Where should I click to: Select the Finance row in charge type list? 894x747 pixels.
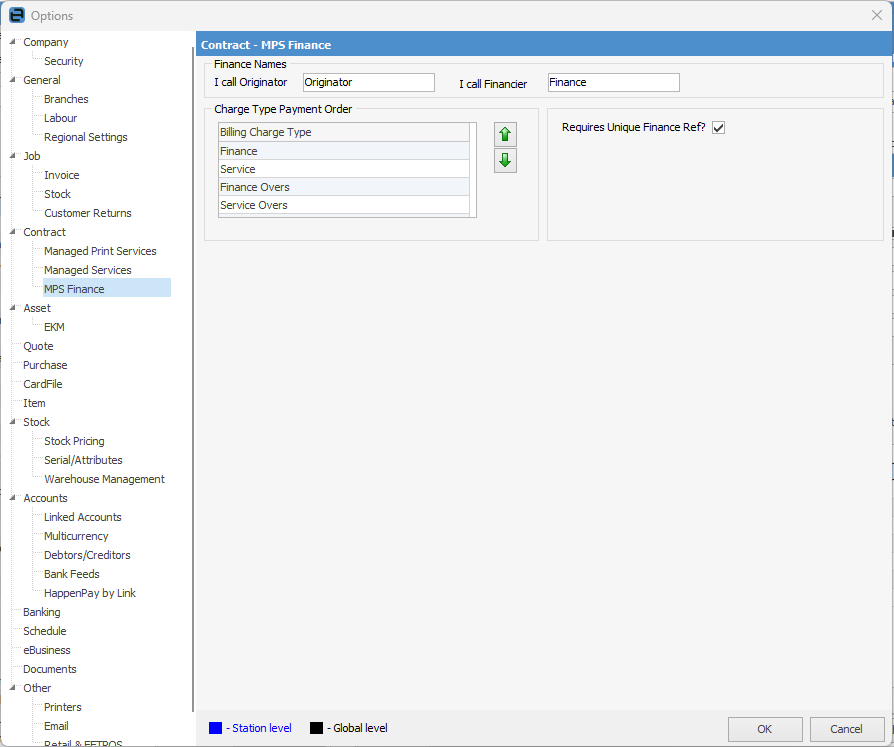pos(344,151)
